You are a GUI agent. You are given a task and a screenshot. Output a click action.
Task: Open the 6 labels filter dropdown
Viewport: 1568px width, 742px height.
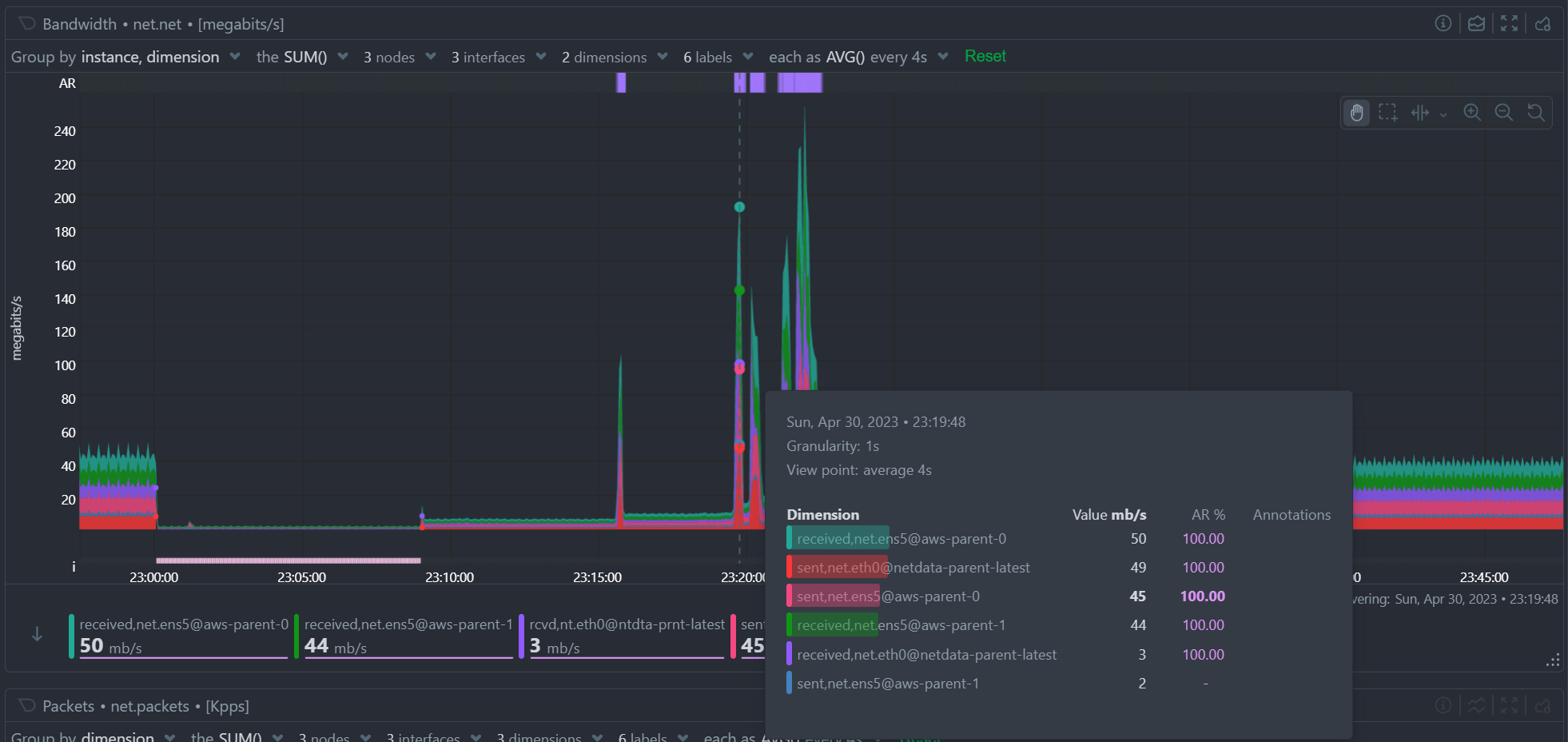point(718,57)
